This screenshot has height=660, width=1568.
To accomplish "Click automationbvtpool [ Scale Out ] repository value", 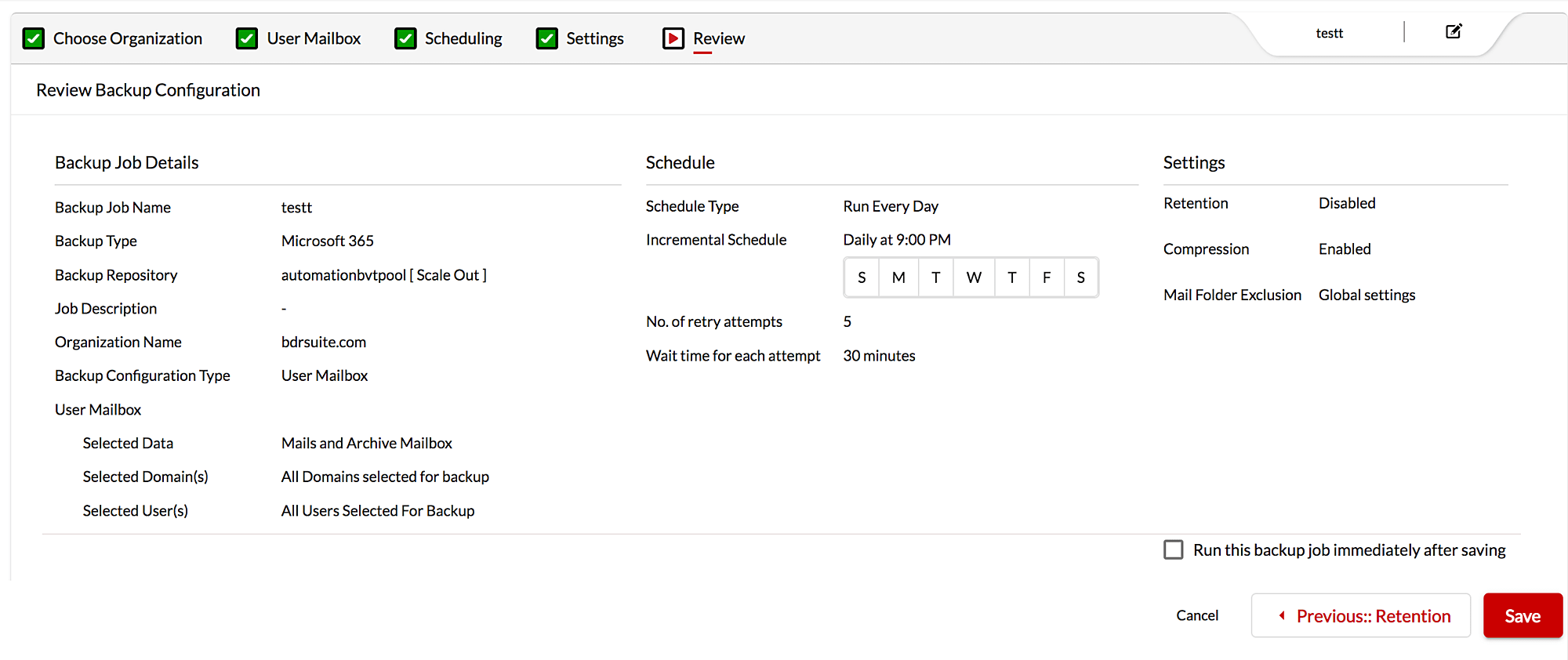I will point(384,275).
